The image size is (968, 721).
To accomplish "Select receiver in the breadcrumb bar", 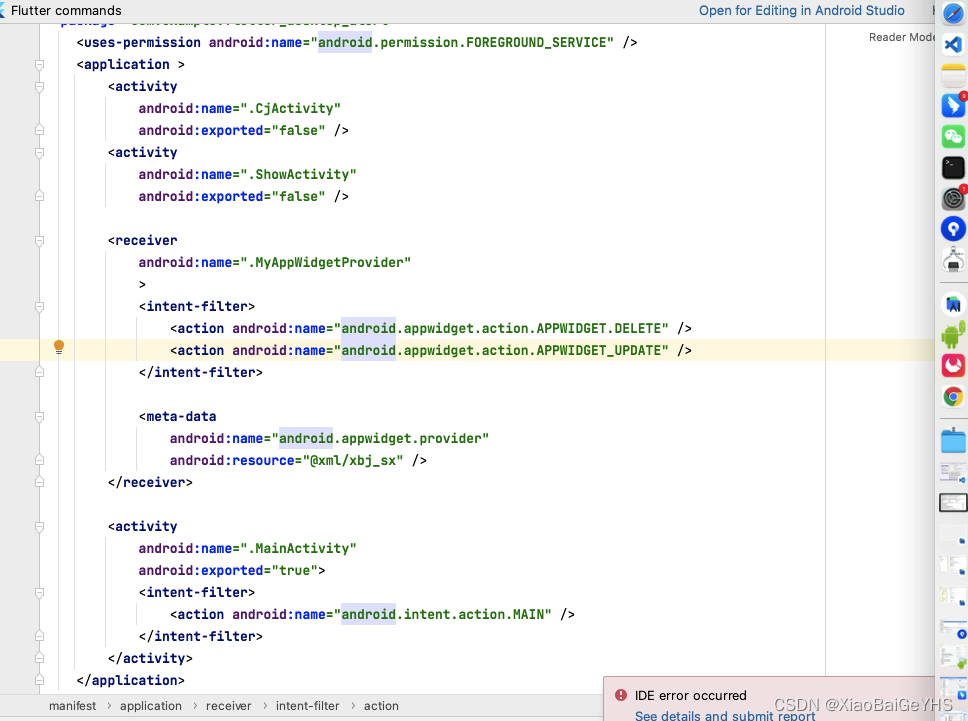I will click(228, 706).
